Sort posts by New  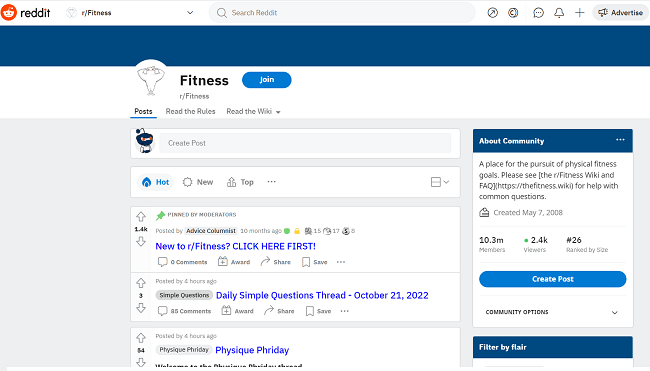pos(198,182)
